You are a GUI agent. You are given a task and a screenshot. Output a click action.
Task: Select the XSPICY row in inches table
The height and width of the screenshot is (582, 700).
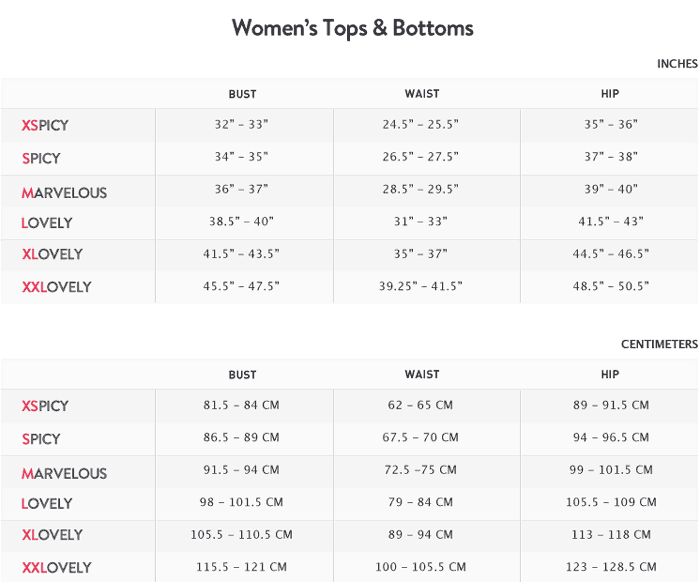coord(45,126)
